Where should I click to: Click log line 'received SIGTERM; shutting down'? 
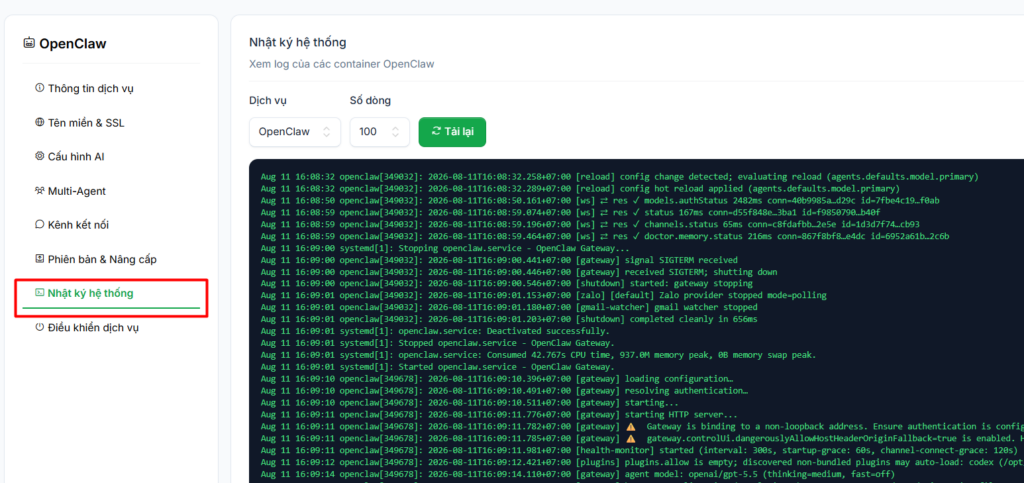point(519,272)
